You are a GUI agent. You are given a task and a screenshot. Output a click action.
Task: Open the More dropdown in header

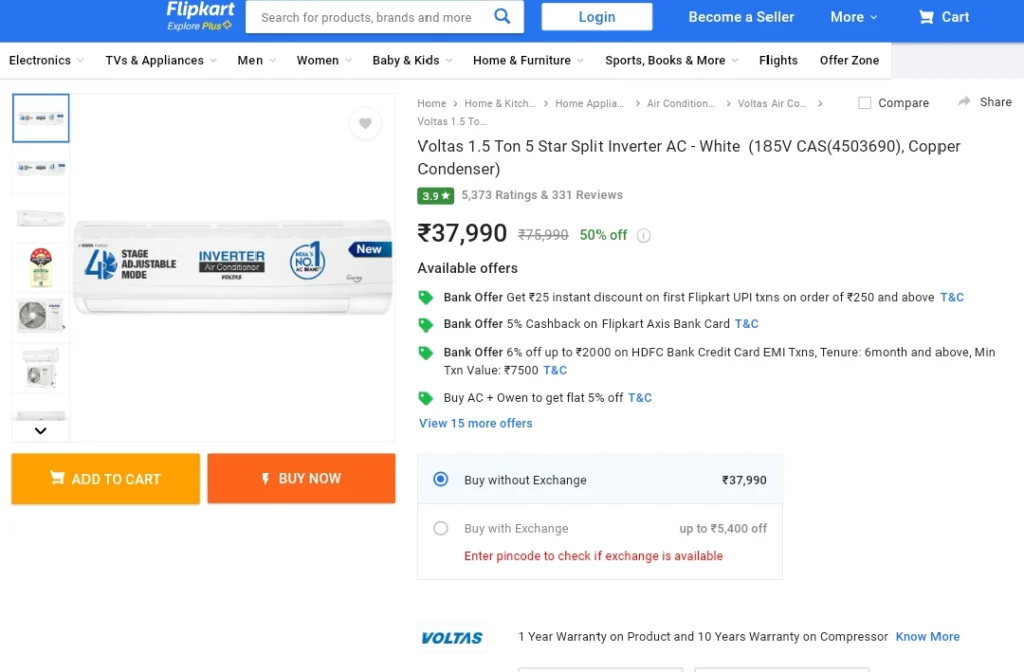(x=854, y=17)
